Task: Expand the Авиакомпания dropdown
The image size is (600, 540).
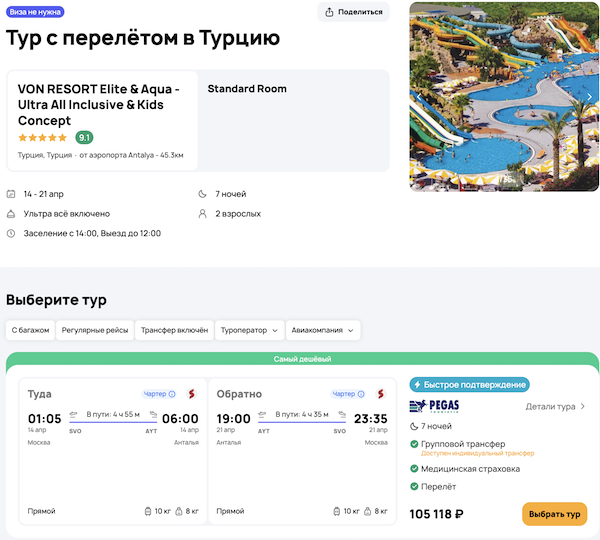Action: [x=323, y=330]
